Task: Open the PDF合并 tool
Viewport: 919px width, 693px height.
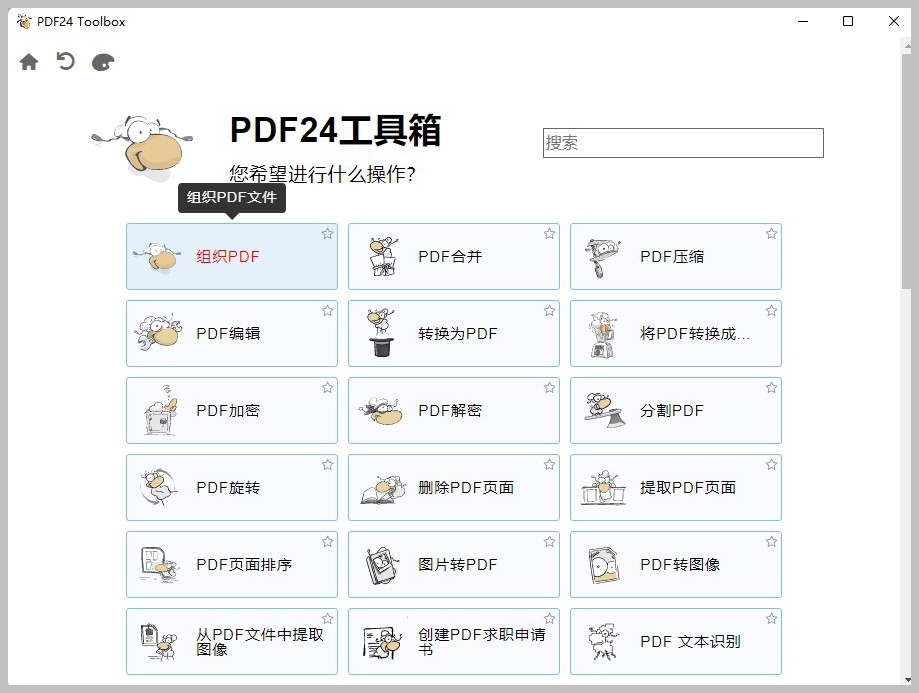Action: coord(454,256)
